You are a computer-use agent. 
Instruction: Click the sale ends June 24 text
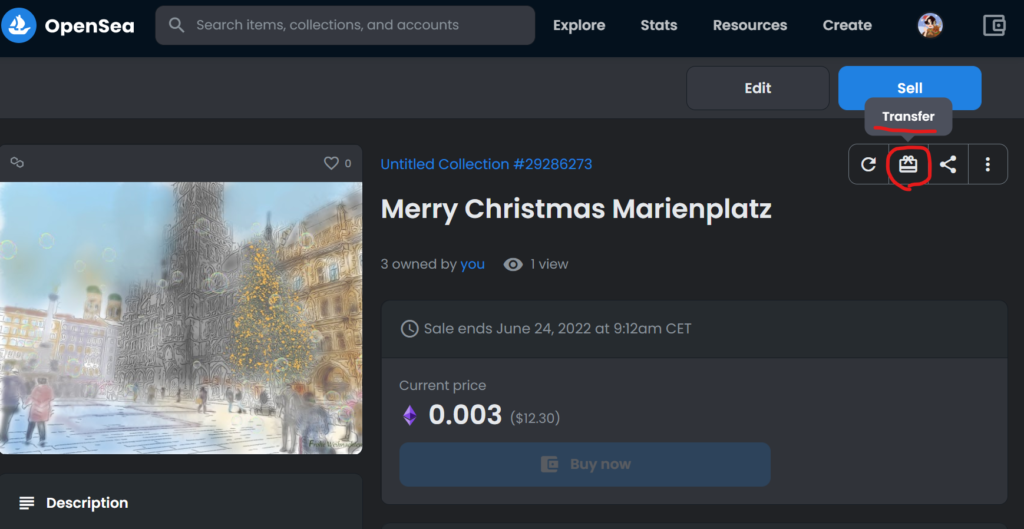point(557,329)
